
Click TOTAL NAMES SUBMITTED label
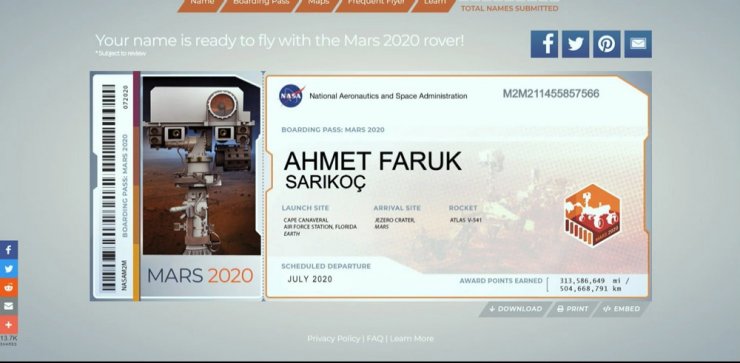510,8
